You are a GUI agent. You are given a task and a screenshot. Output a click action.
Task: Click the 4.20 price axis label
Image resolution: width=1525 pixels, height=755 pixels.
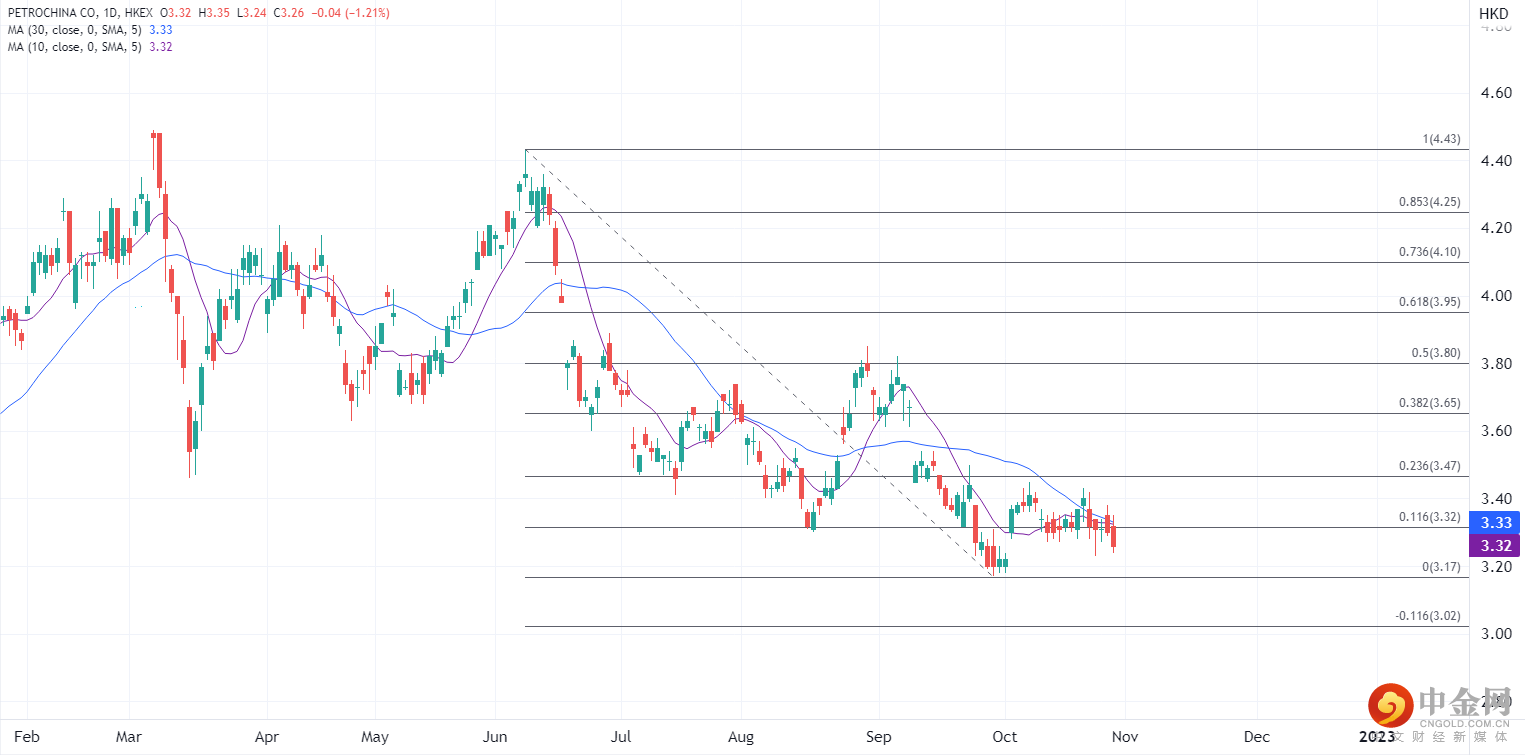point(1496,228)
